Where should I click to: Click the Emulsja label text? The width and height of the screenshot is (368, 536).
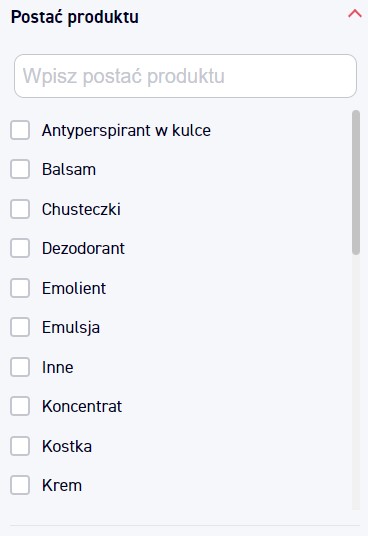tap(71, 327)
